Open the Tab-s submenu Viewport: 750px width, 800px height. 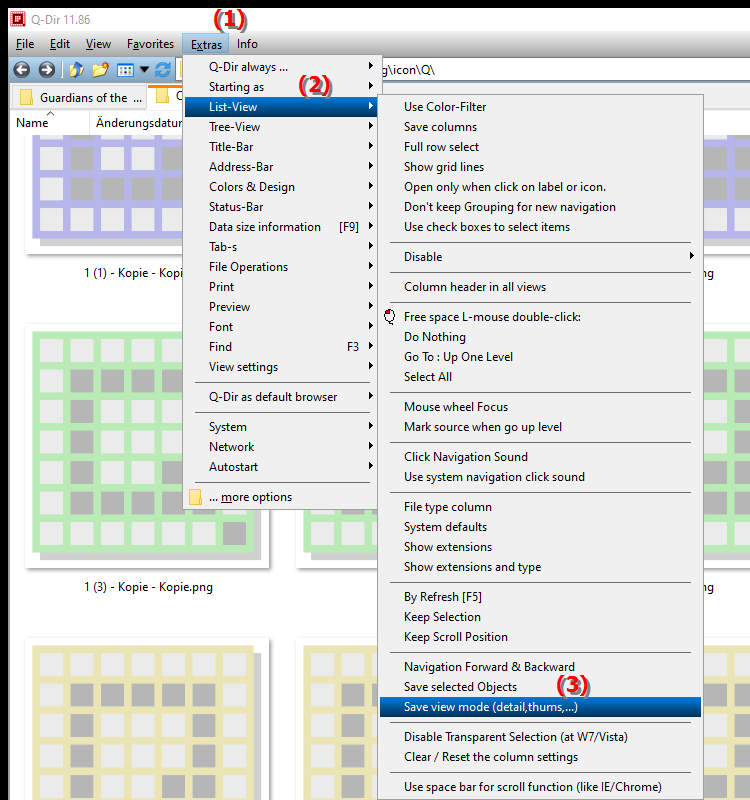pos(281,247)
